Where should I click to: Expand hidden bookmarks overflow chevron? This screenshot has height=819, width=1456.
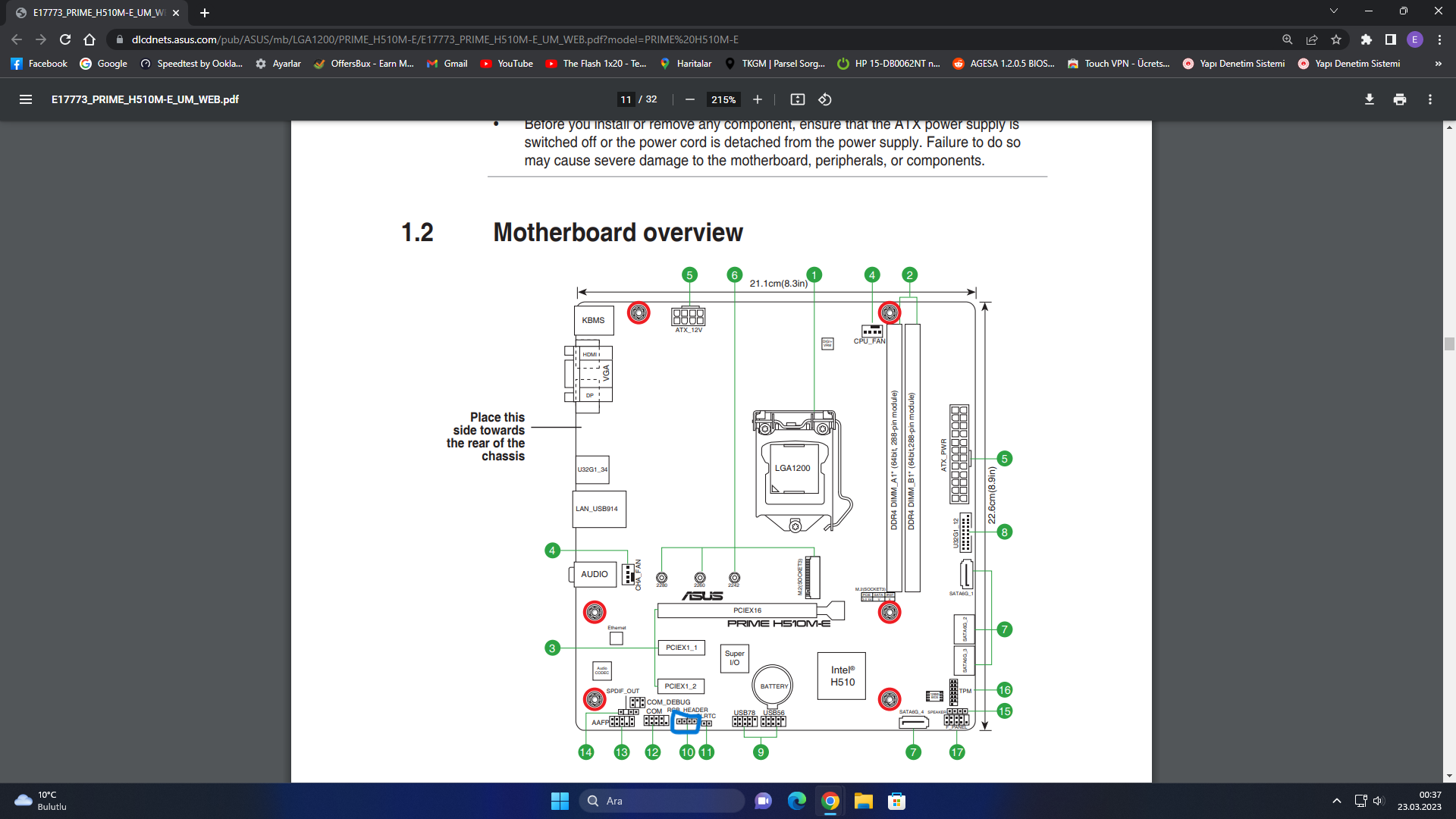[1438, 64]
